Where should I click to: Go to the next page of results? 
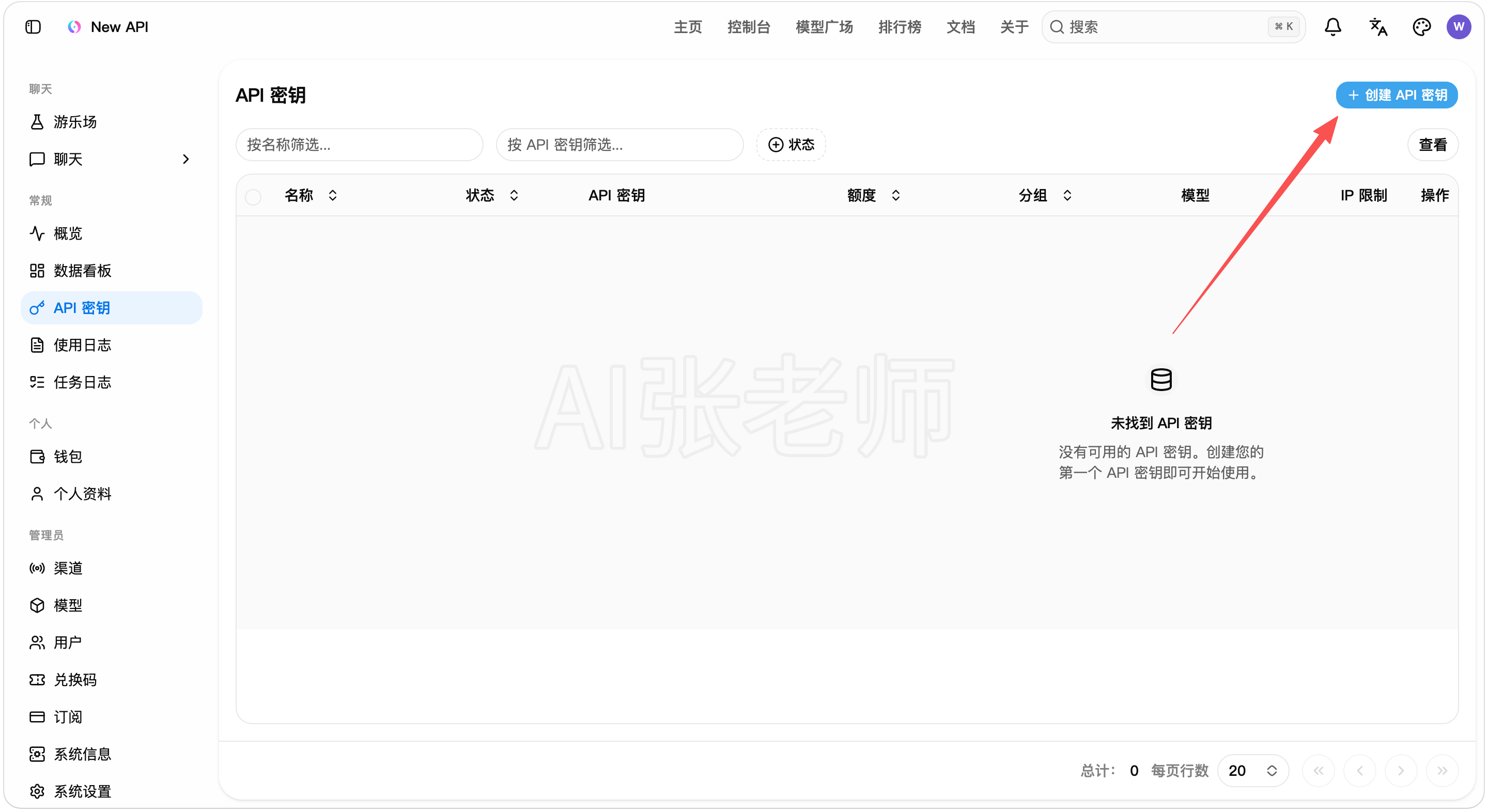[x=1401, y=770]
